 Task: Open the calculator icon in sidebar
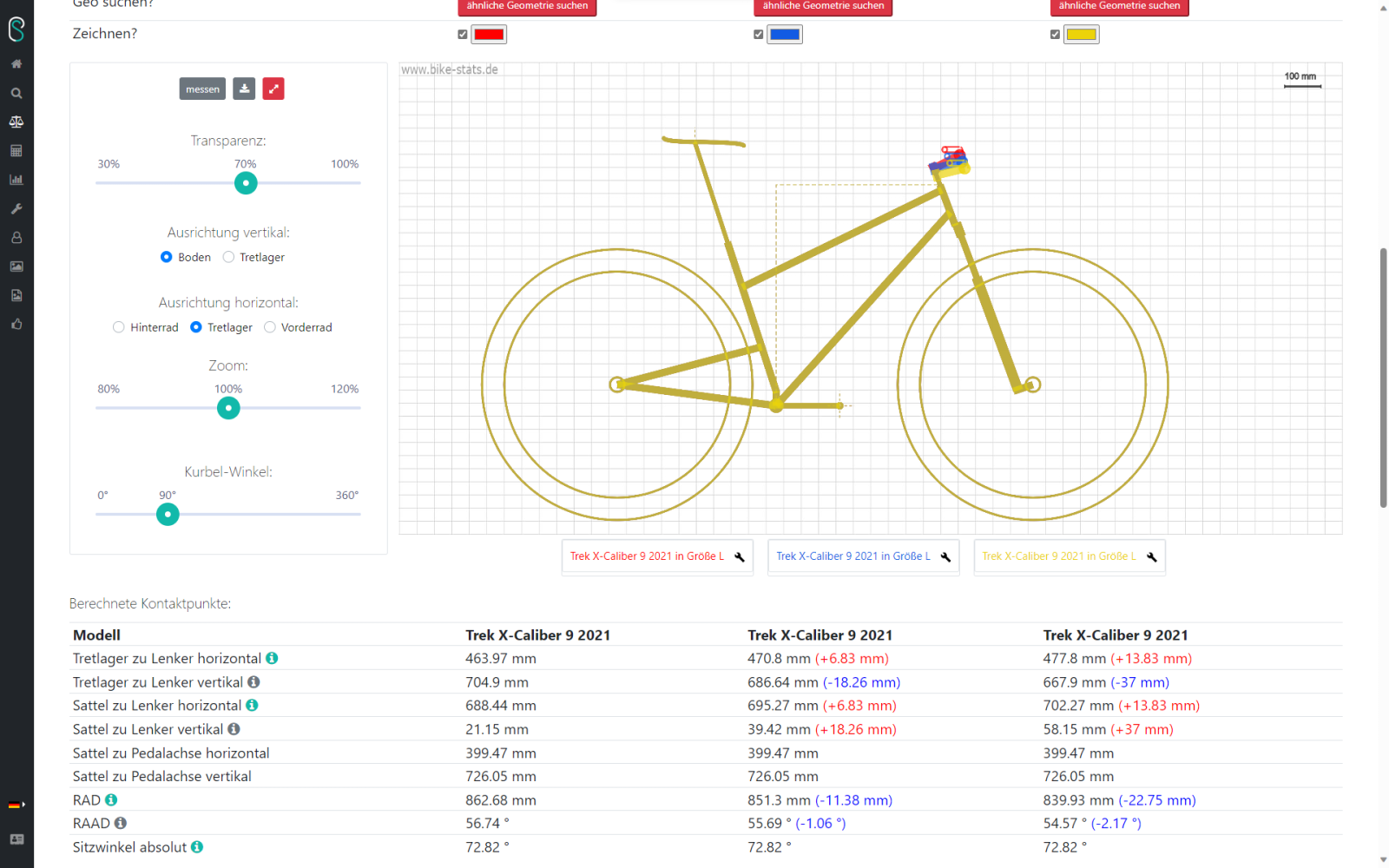[16, 151]
